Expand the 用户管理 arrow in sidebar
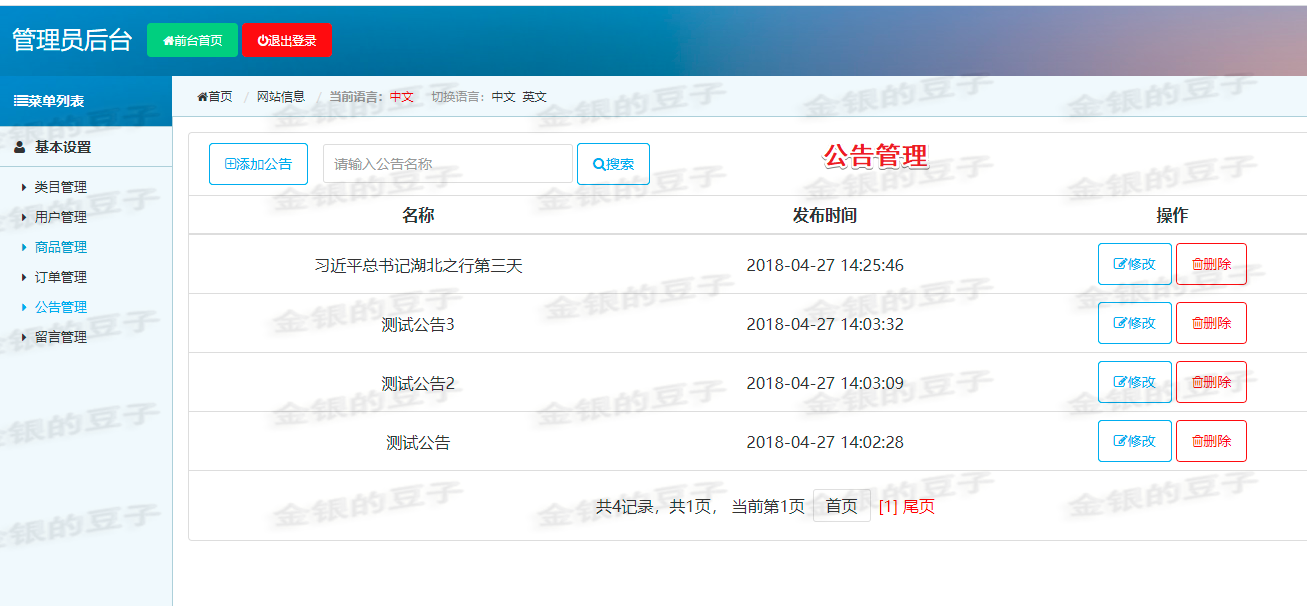Viewport: 1307px width, 606px height. pos(25,217)
